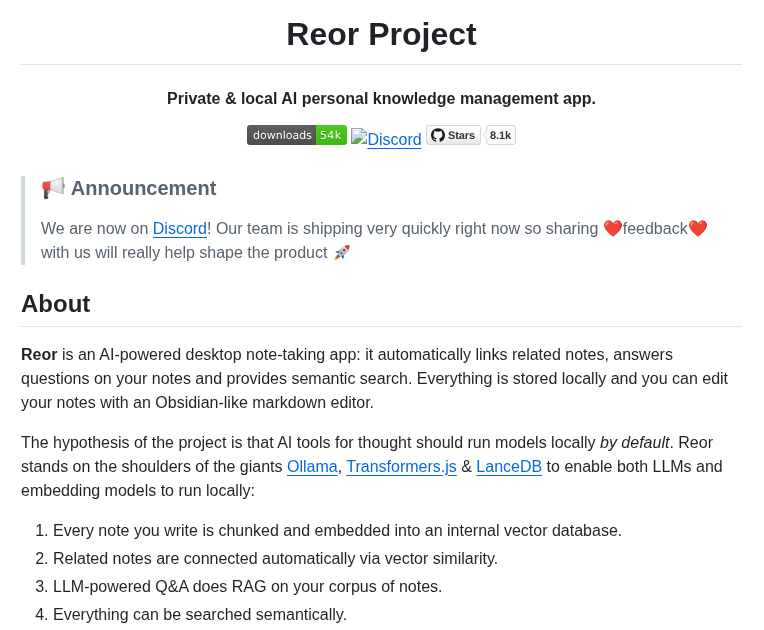Viewport: 764px width, 630px height.
Task: Click the GitHub octocat icon
Action: pyautogui.click(x=438, y=135)
